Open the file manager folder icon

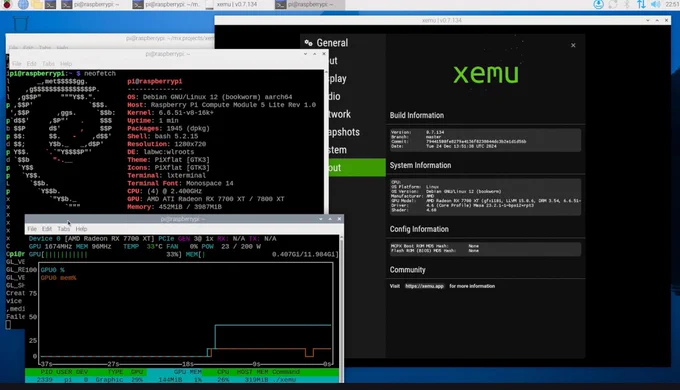pos(37,5)
